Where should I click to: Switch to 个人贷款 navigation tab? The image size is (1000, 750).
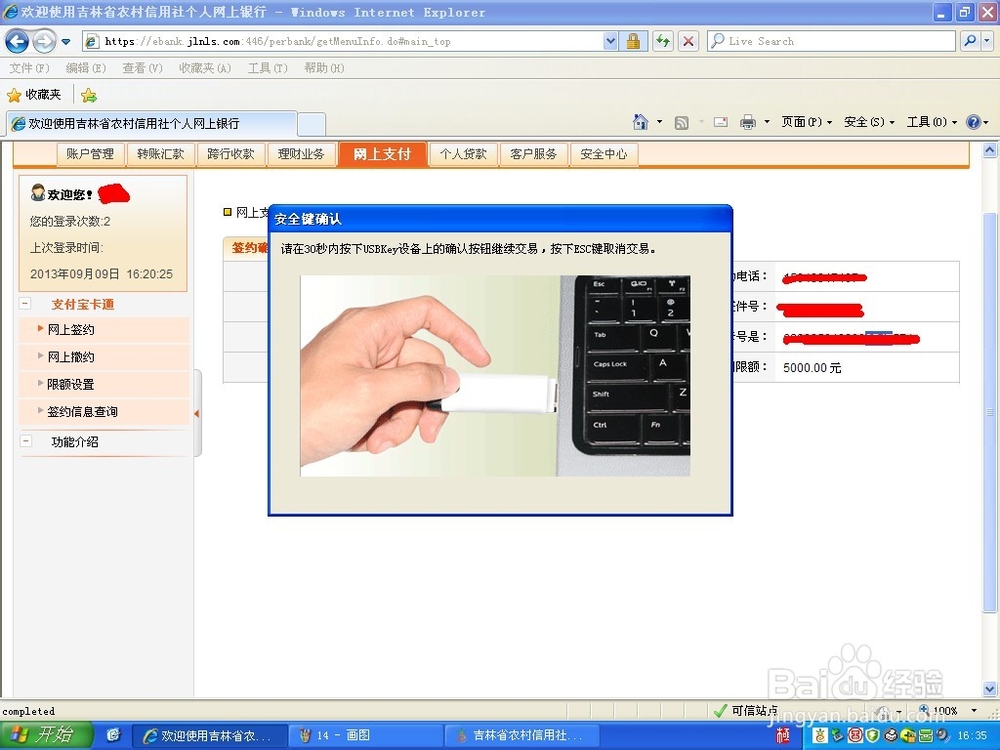pyautogui.click(x=463, y=154)
